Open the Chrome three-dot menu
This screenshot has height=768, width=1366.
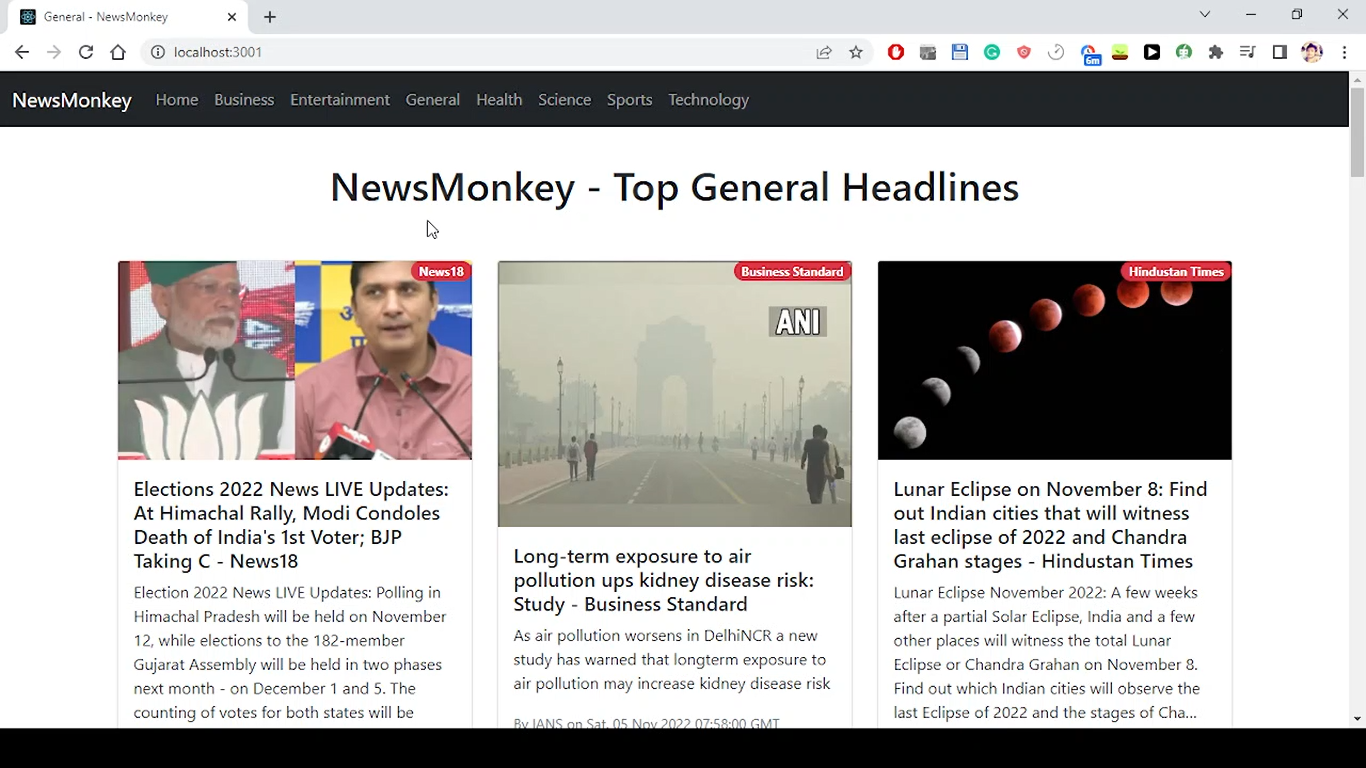pyautogui.click(x=1344, y=52)
